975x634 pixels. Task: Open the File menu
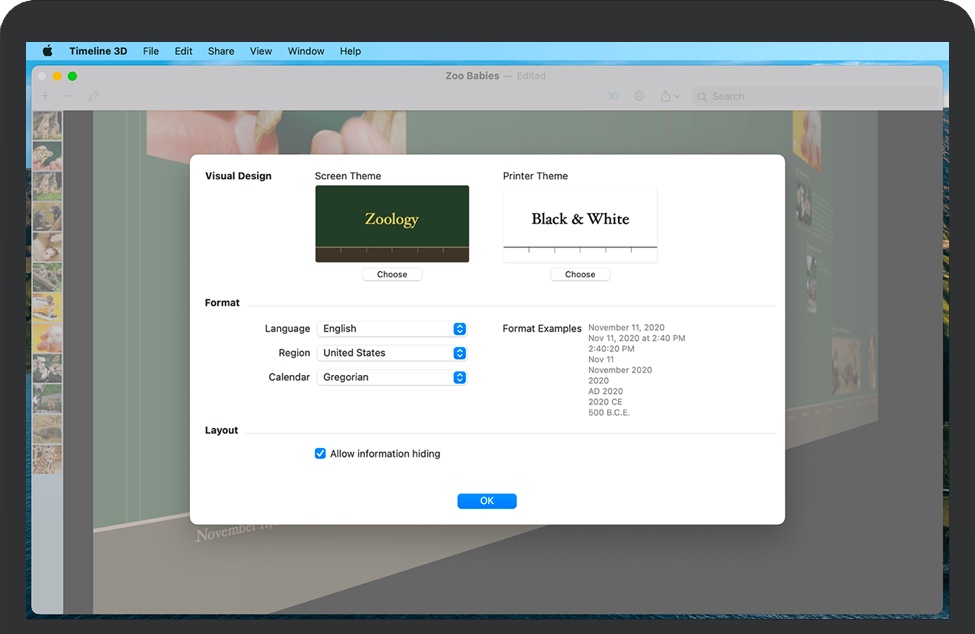click(x=150, y=51)
